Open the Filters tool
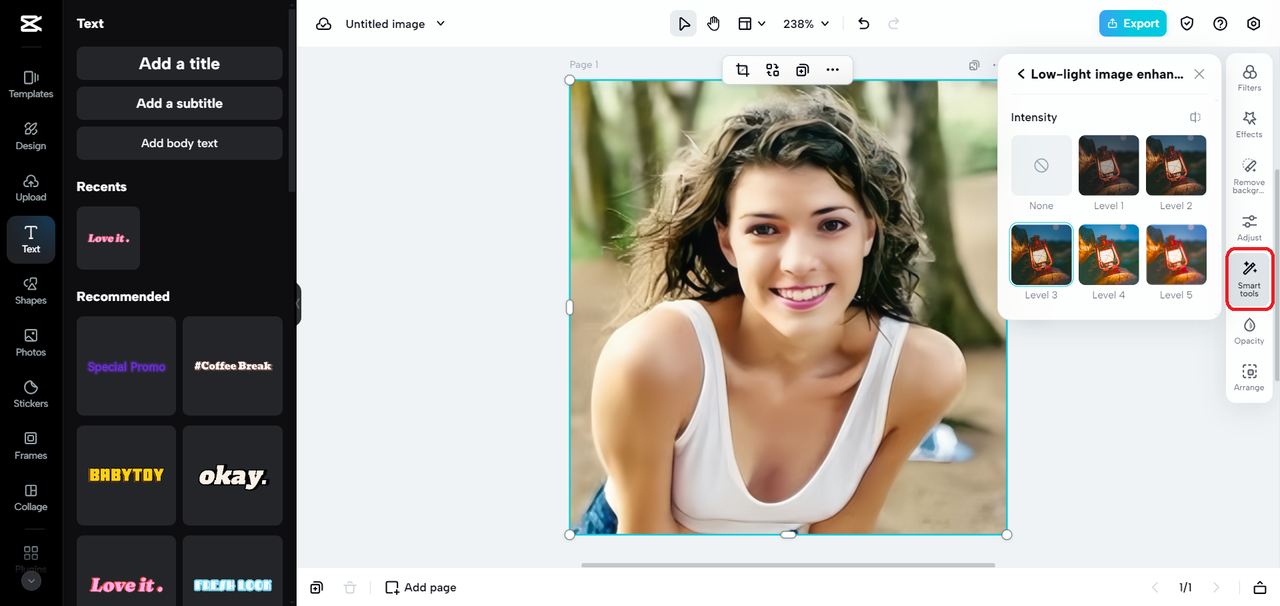Viewport: 1280px width, 606px height. click(x=1249, y=78)
